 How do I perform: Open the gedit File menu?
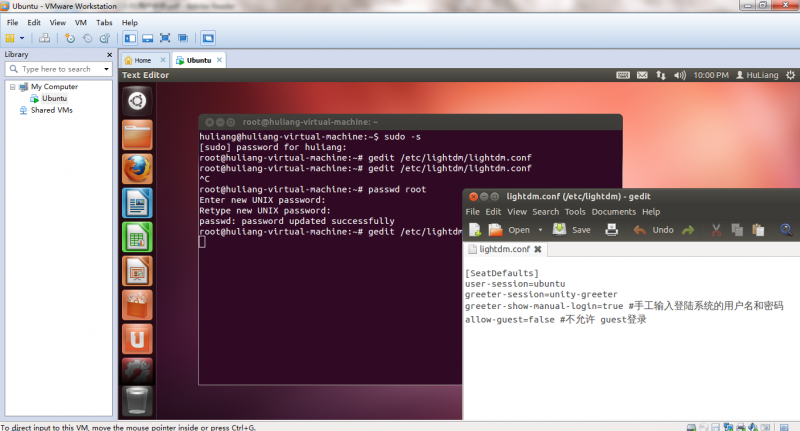click(x=472, y=212)
